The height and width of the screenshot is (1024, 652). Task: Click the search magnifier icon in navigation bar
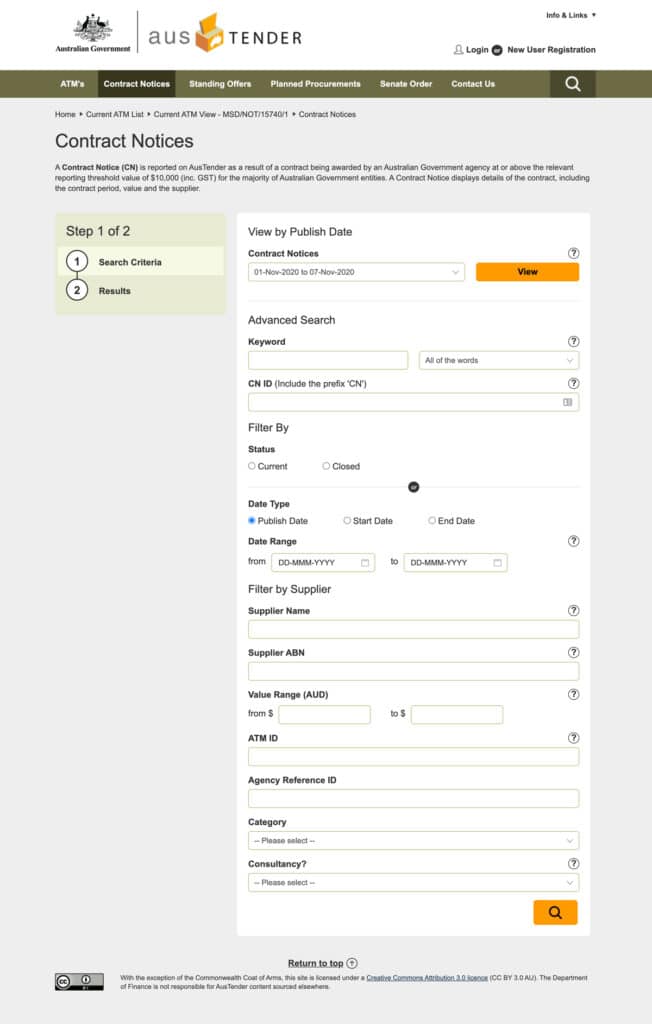(572, 84)
